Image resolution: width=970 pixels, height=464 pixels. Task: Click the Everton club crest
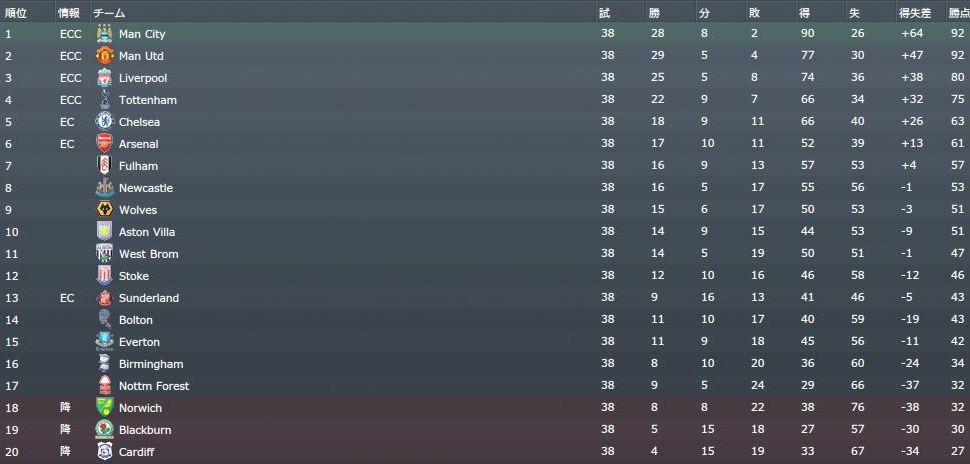coord(104,342)
